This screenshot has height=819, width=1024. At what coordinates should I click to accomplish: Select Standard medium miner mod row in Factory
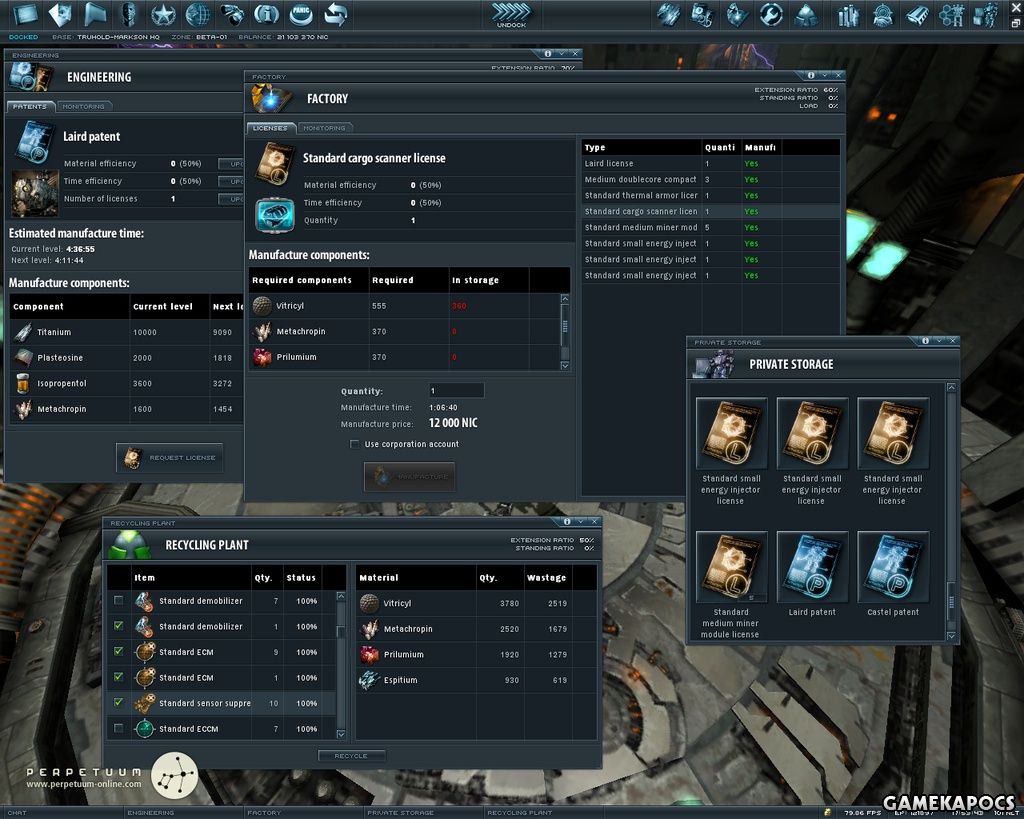pyautogui.click(x=711, y=227)
